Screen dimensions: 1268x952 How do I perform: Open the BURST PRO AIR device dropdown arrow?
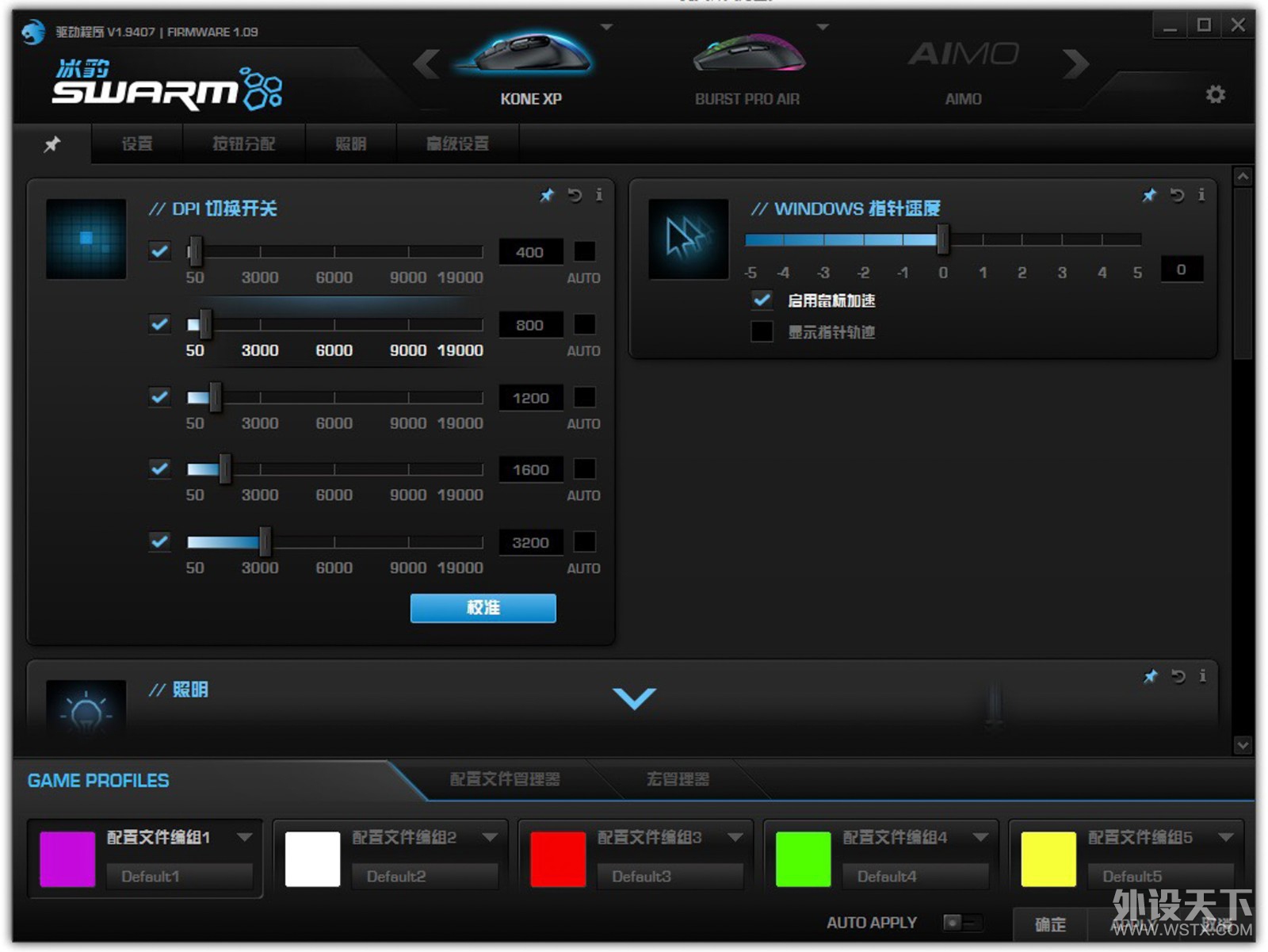[x=823, y=28]
